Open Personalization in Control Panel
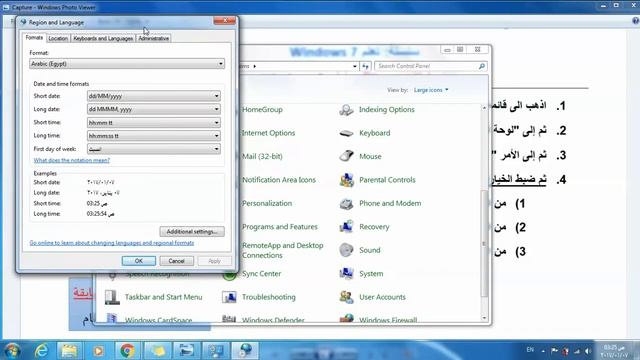640x360 pixels. [267, 203]
